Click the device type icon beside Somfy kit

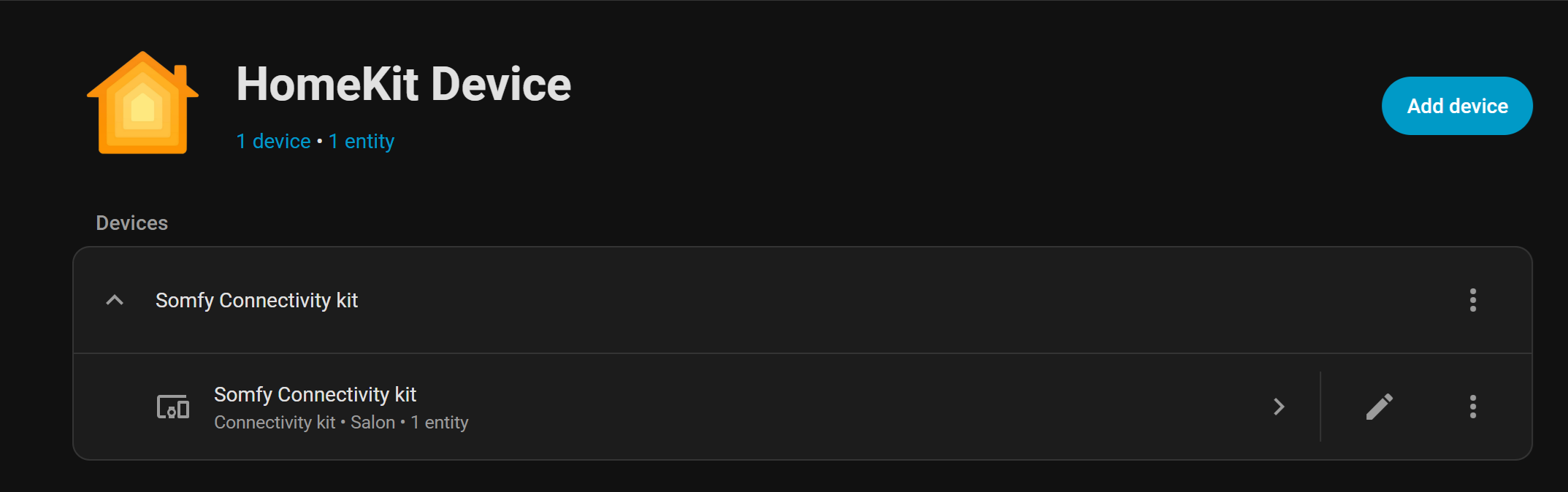point(173,407)
